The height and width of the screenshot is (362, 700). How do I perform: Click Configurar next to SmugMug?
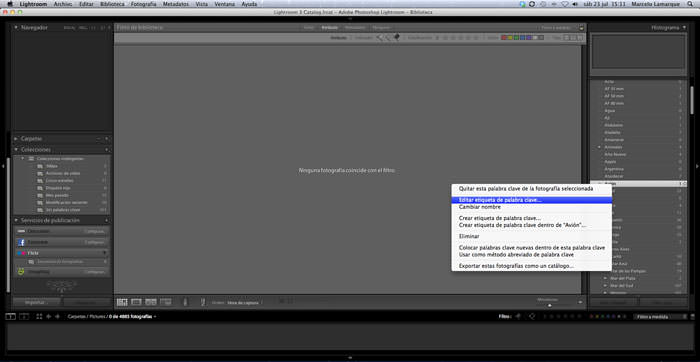(x=95, y=271)
